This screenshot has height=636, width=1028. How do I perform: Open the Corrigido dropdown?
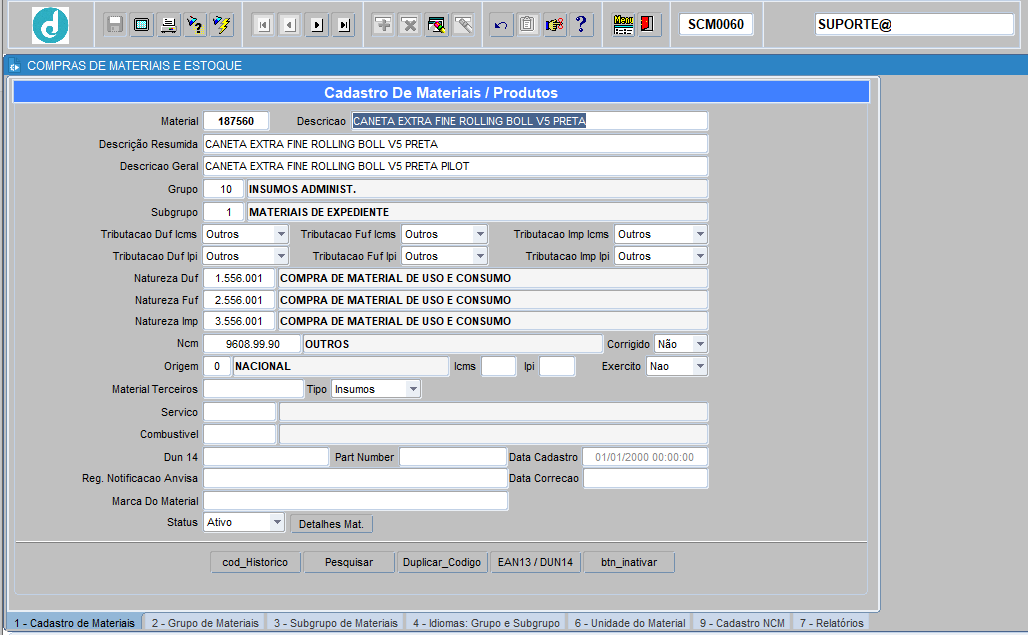click(x=700, y=344)
